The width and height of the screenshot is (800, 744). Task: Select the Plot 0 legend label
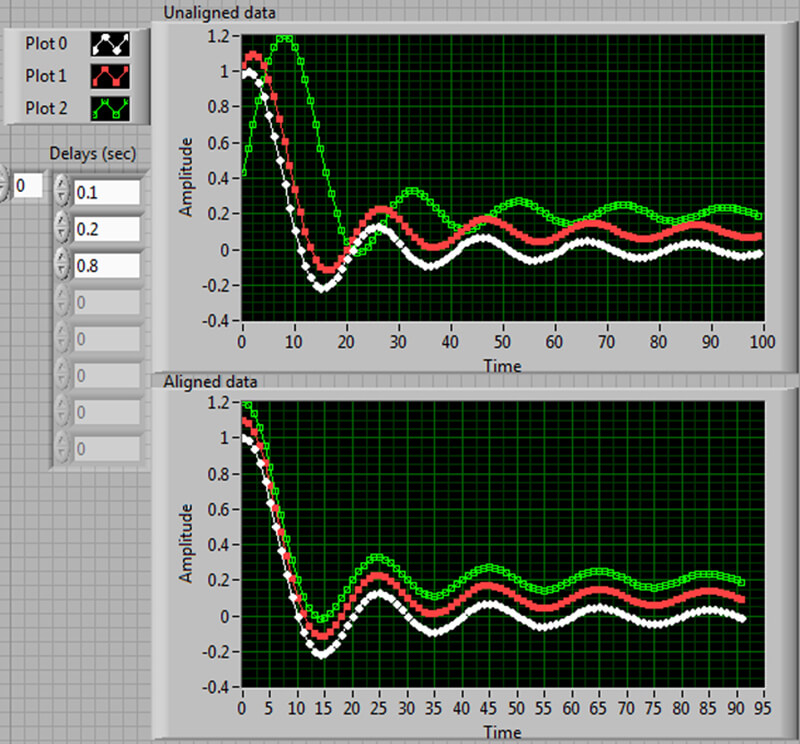click(46, 44)
